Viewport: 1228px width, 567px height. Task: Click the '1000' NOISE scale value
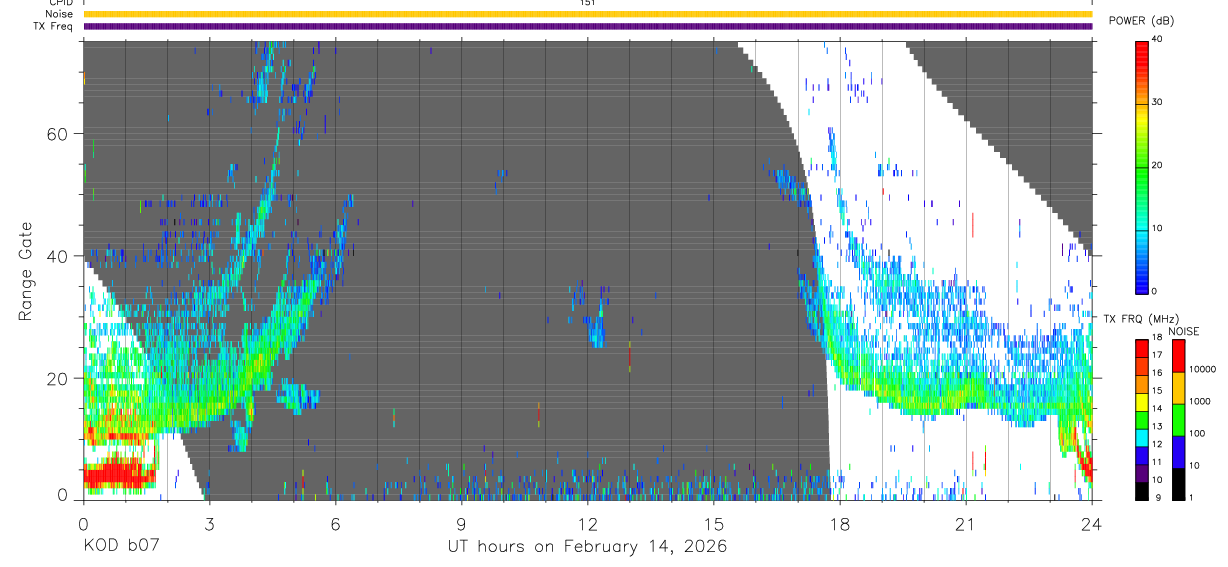(1198, 401)
